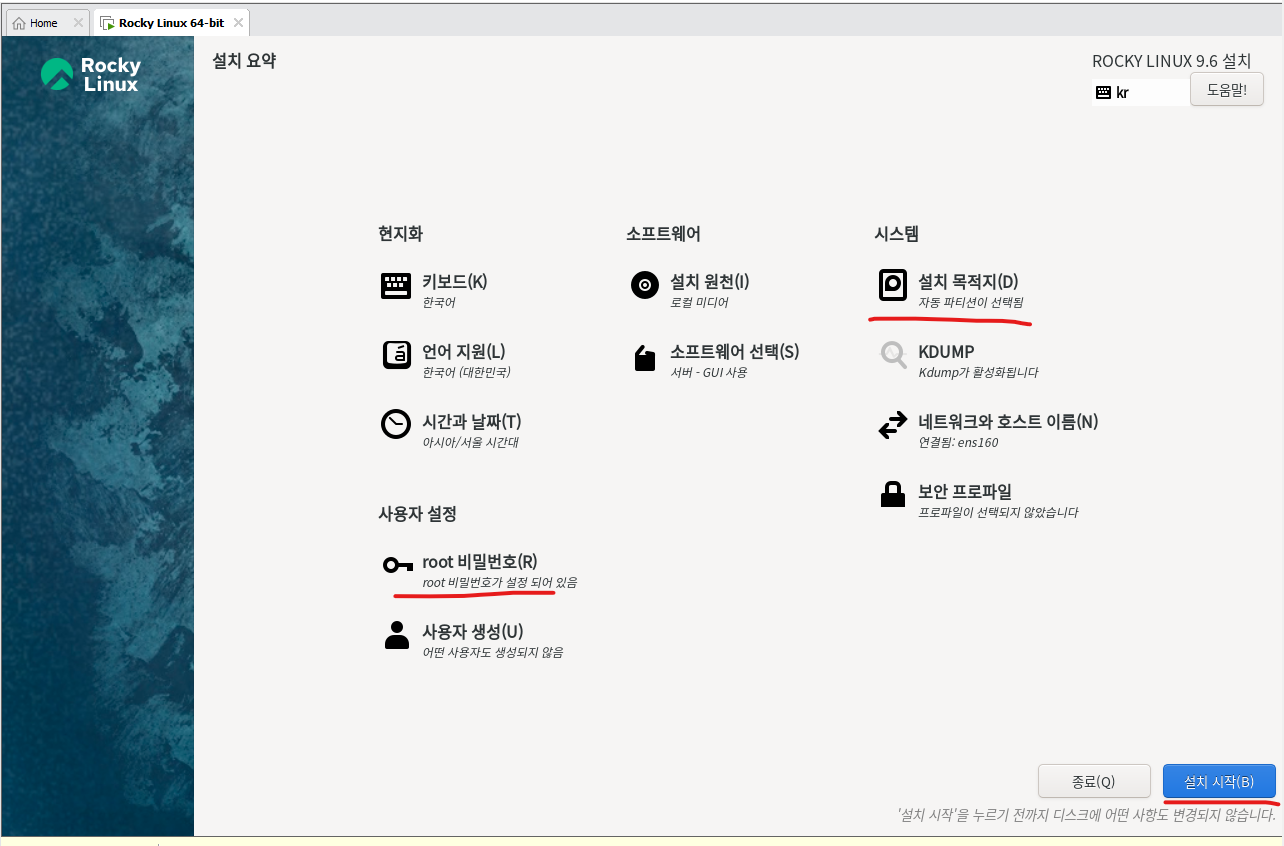Click the 사용자 설정 section heading
Image resolution: width=1284 pixels, height=846 pixels.
pos(417,513)
